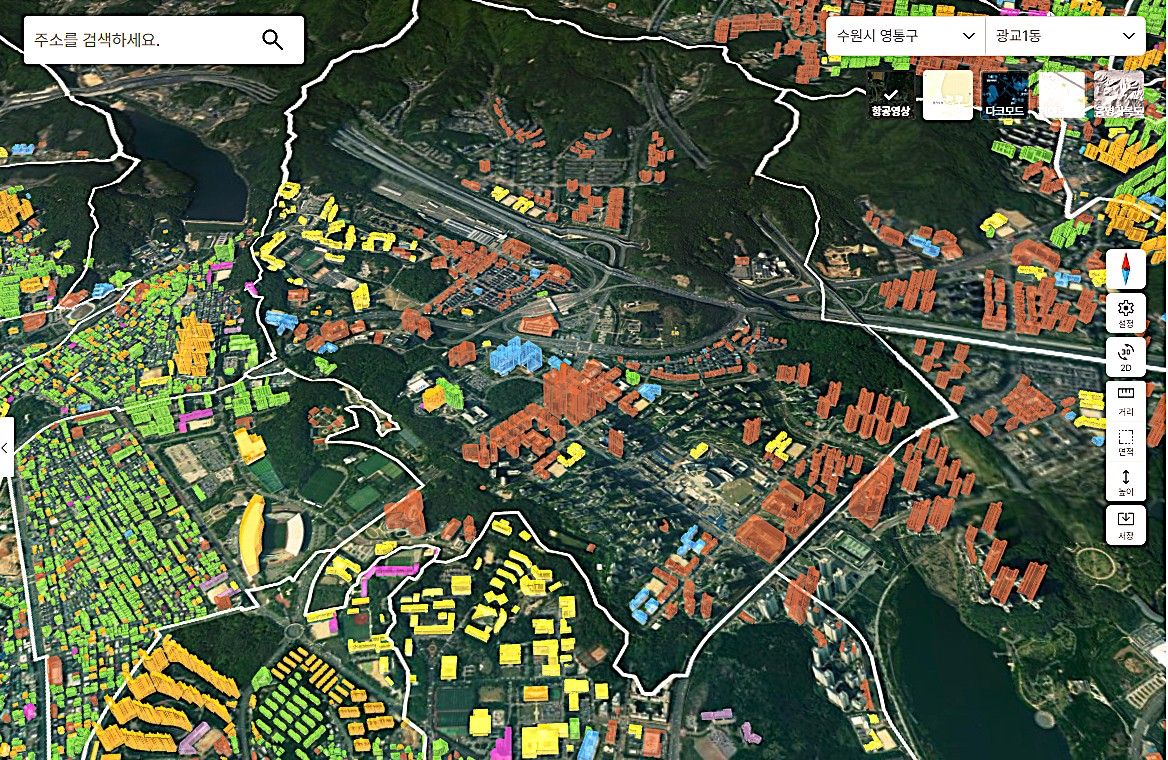This screenshot has height=760, width=1168.
Task: Activate the 높이 height measurement tool
Action: tap(1126, 483)
